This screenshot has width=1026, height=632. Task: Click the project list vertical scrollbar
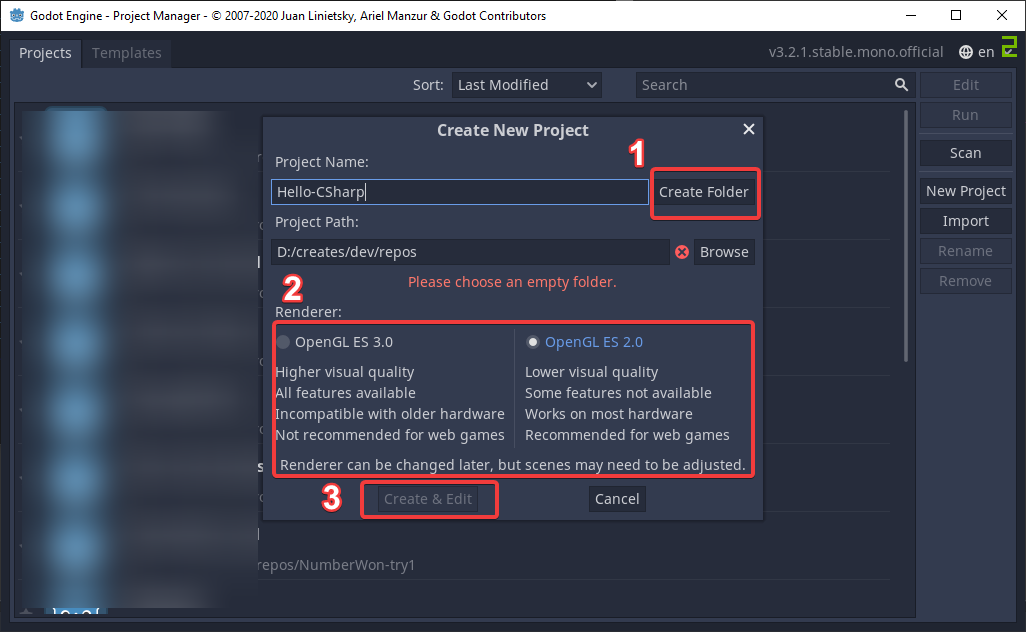pos(906,236)
